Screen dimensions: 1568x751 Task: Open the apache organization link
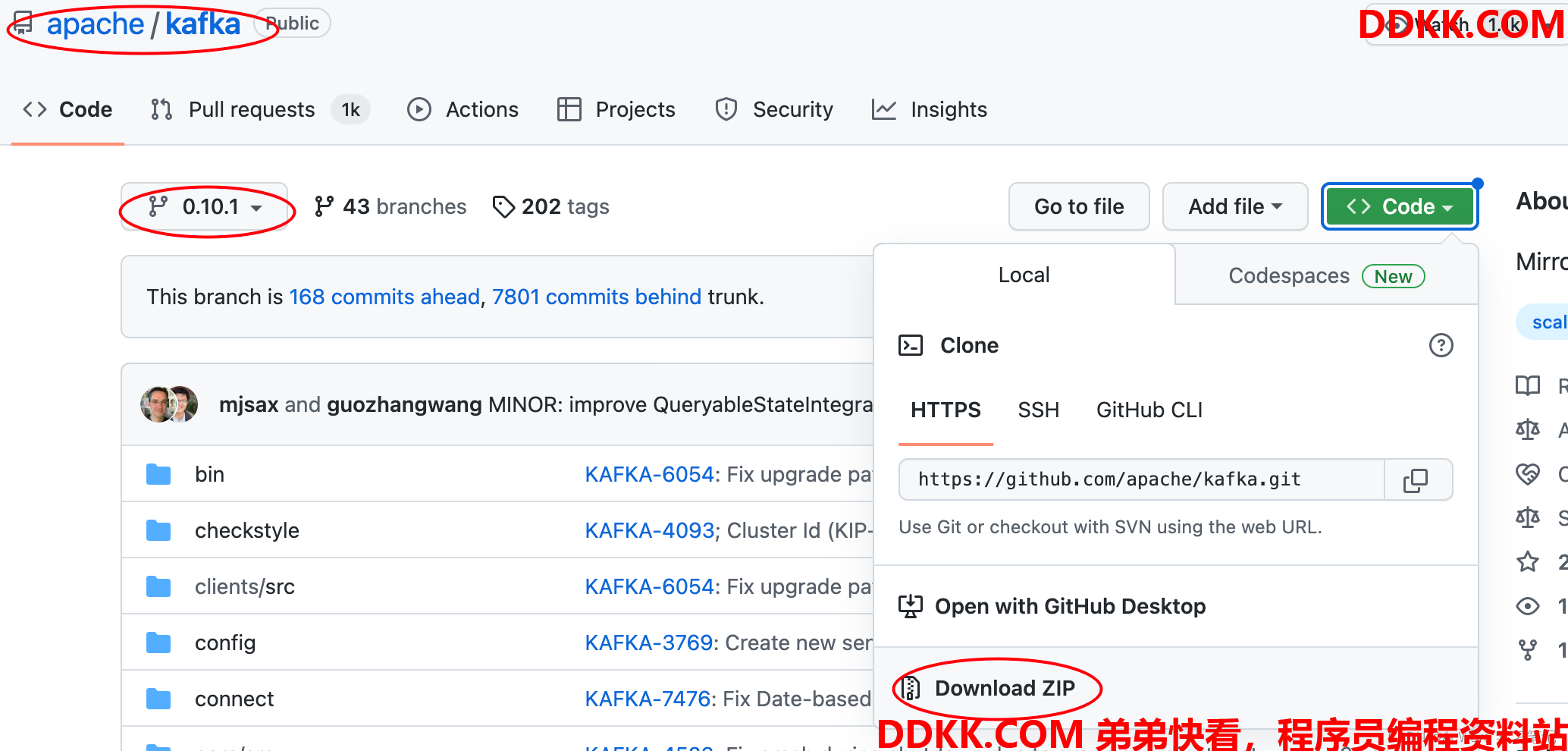pyautogui.click(x=95, y=24)
